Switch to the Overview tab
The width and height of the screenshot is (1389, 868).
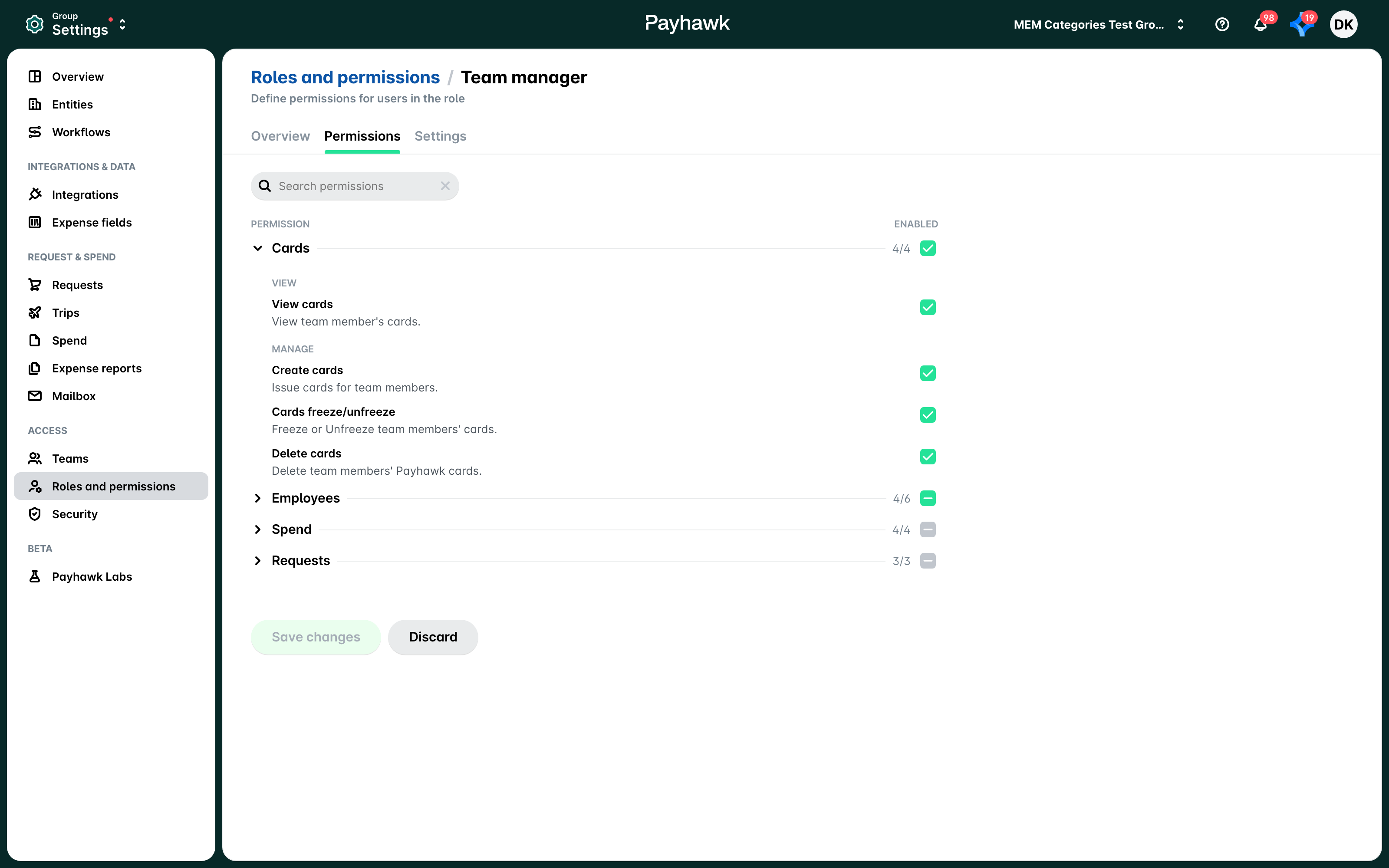(280, 136)
